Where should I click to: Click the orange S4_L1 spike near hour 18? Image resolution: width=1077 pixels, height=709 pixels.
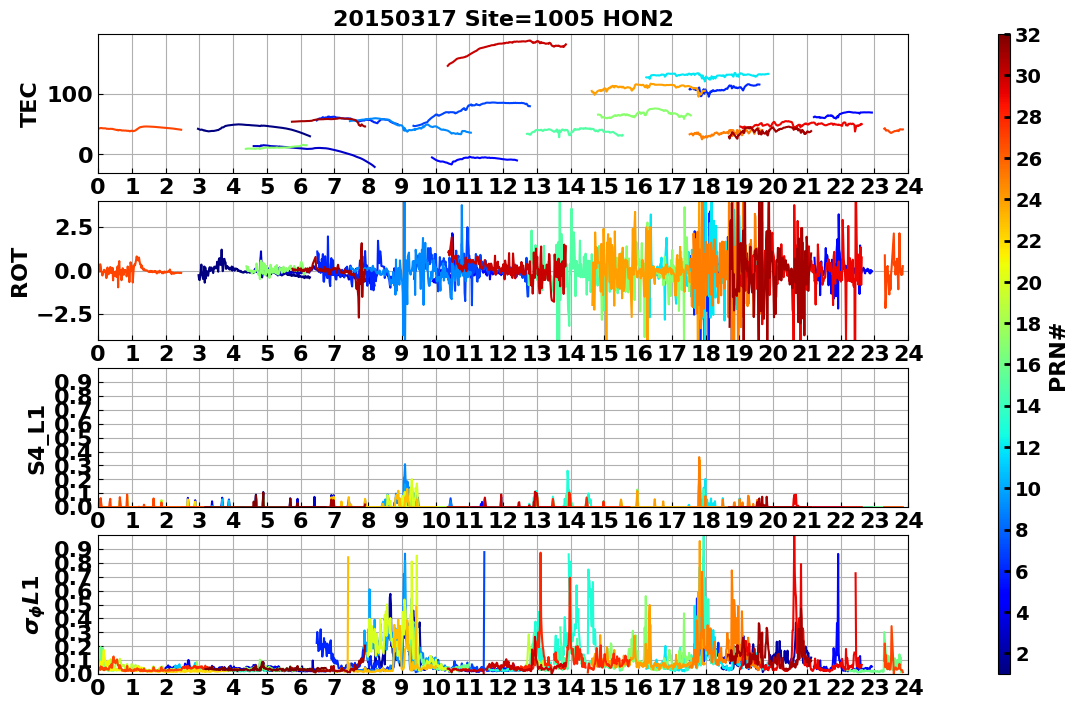coord(699,481)
